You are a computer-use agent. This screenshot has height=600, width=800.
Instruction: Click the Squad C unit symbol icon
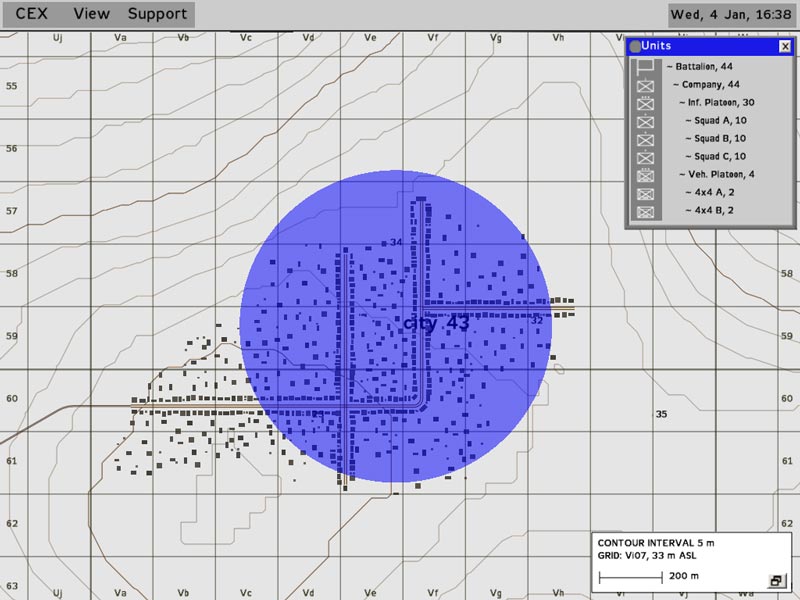point(645,158)
